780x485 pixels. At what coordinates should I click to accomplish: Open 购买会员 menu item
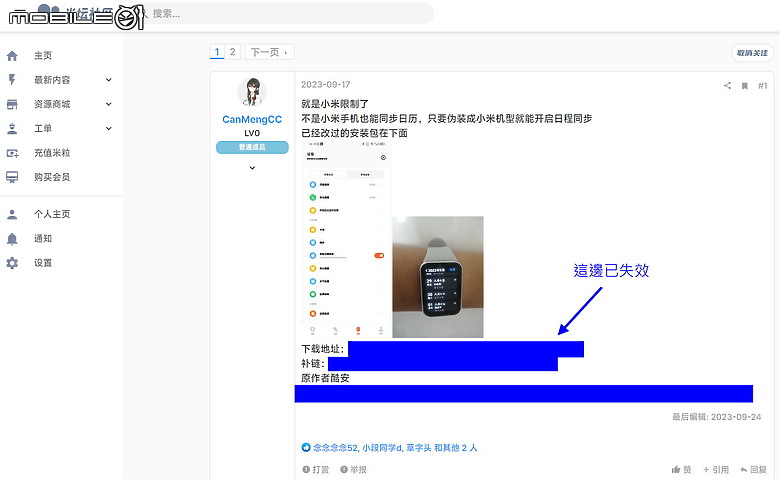pos(52,177)
